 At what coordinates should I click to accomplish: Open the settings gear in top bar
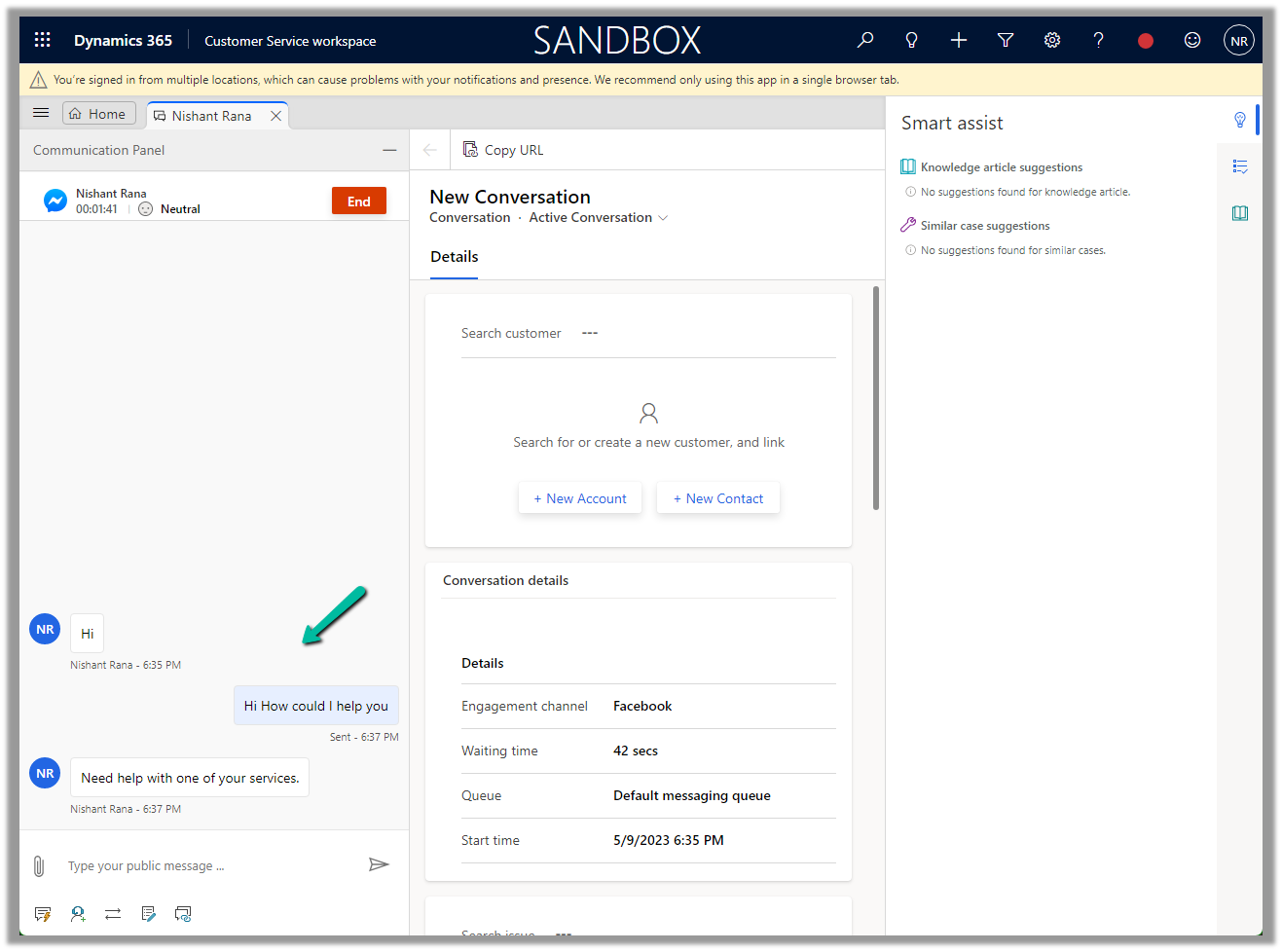1052,40
